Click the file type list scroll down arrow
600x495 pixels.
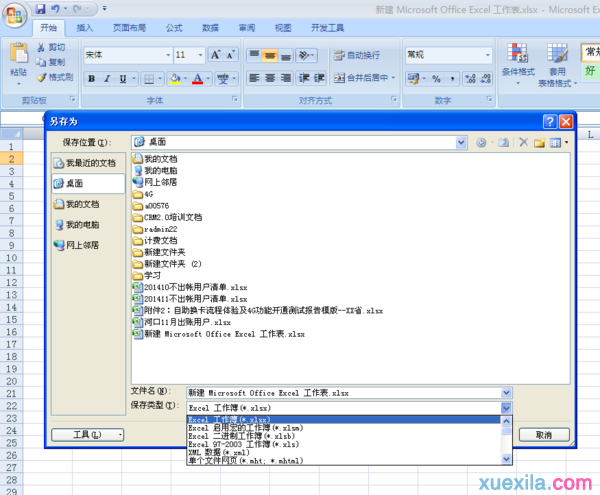pos(506,459)
